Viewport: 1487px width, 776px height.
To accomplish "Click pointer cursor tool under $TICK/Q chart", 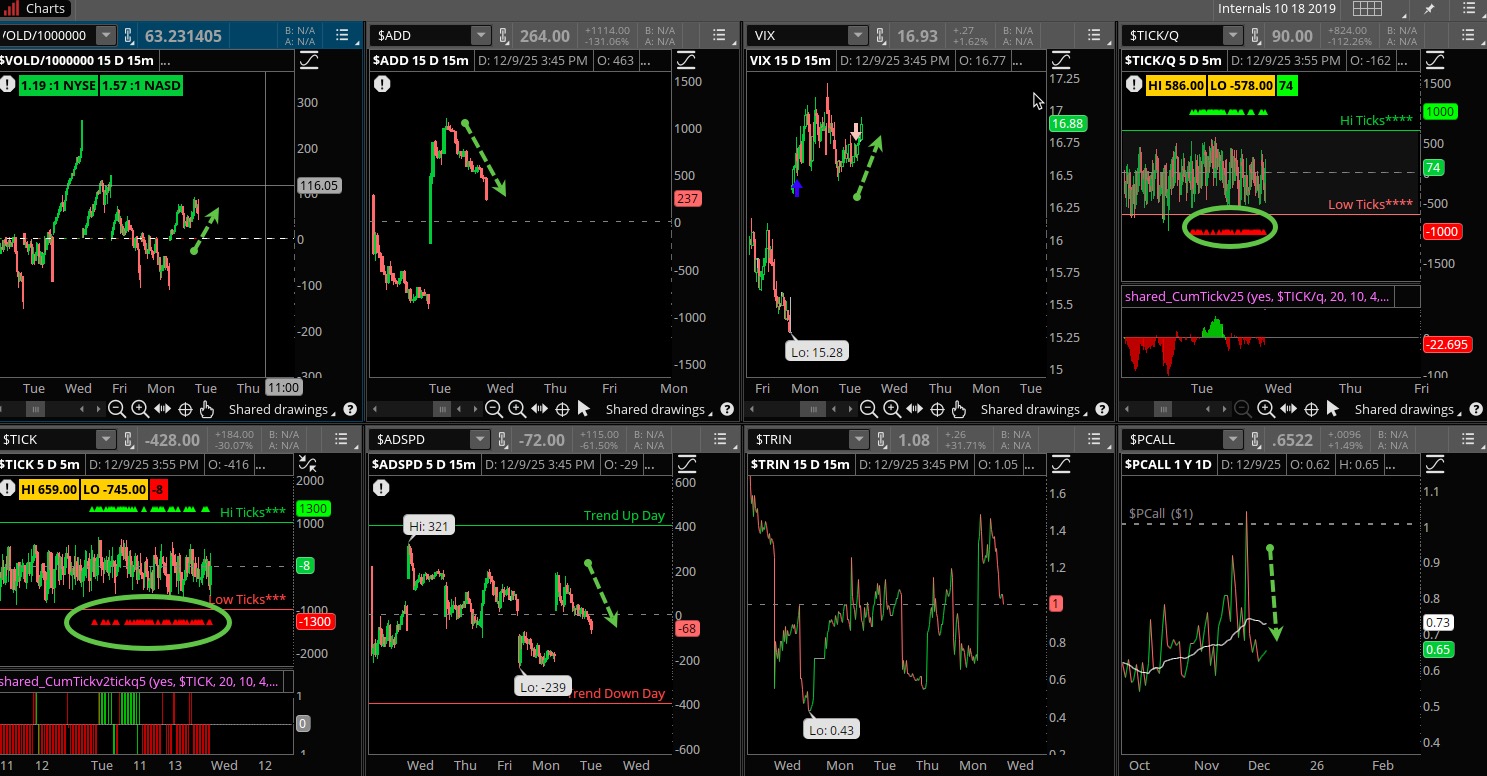I will tap(1332, 409).
